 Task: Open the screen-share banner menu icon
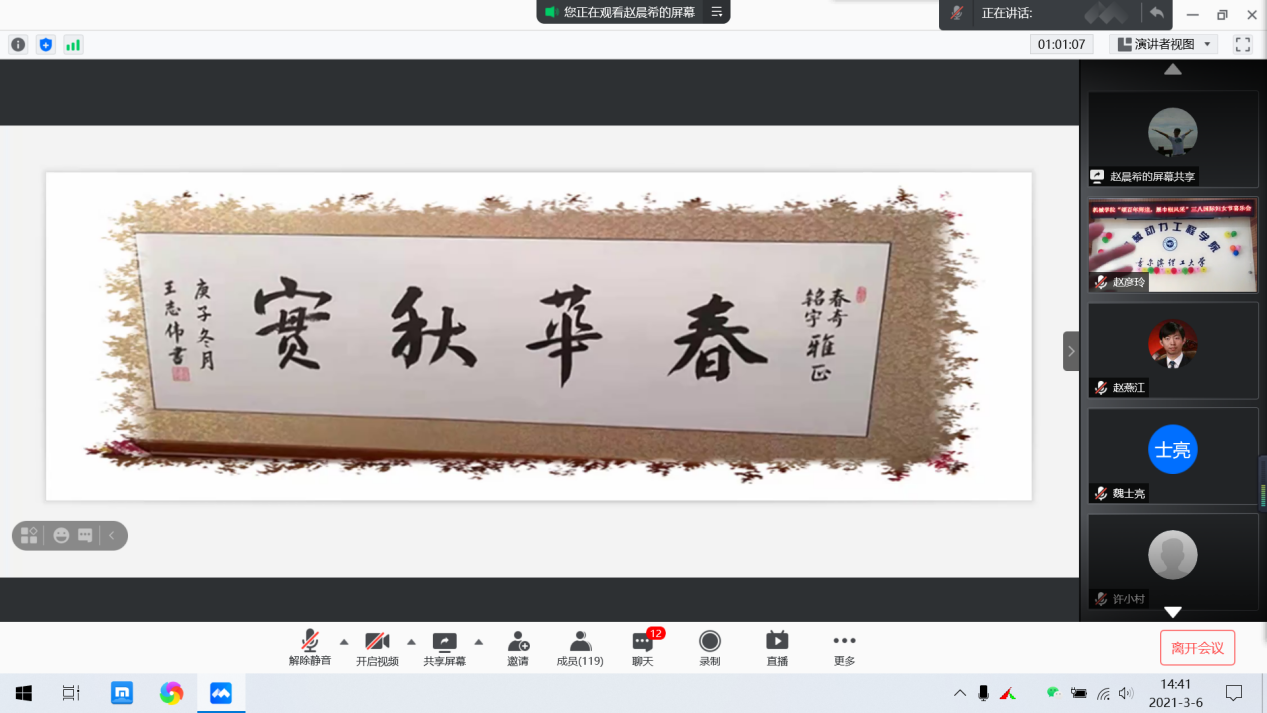coord(716,12)
